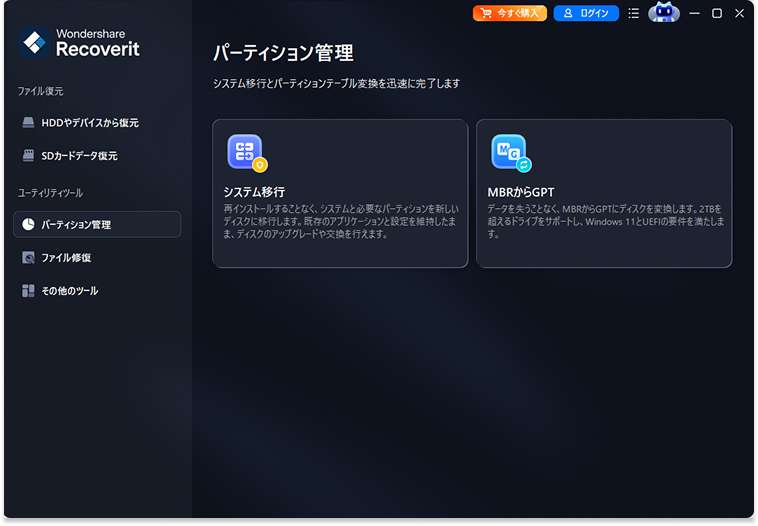Click the ユーティリティツール section label
758x526 pixels.
coord(50,193)
